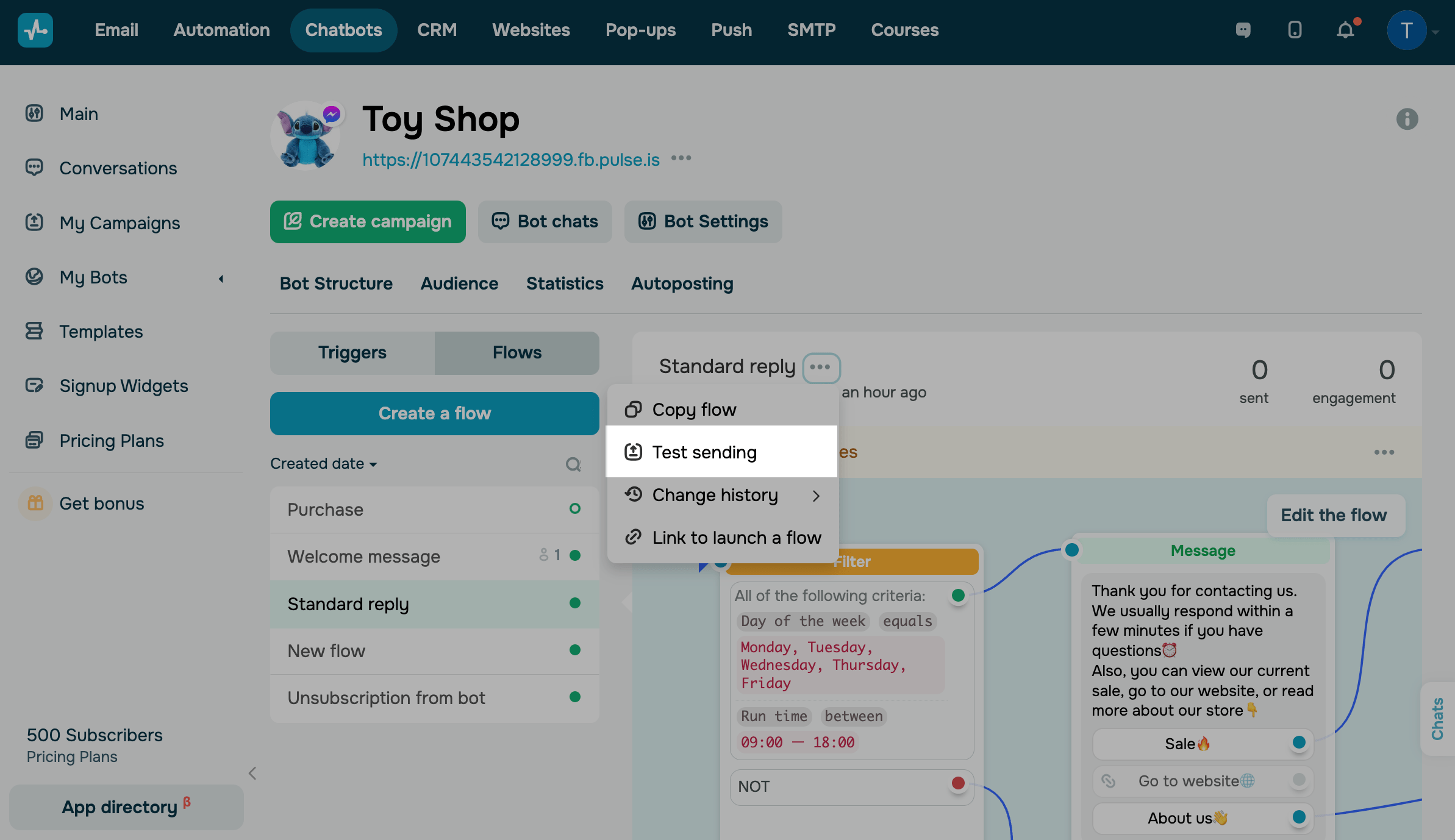The image size is (1455, 840).
Task: Click the mobile device icon in header
Action: [1295, 30]
